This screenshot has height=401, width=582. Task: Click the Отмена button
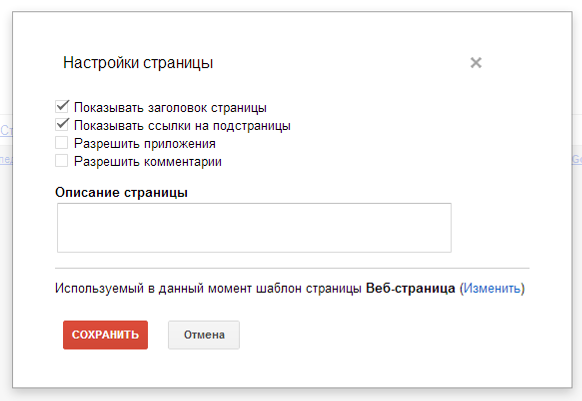[x=204, y=335]
